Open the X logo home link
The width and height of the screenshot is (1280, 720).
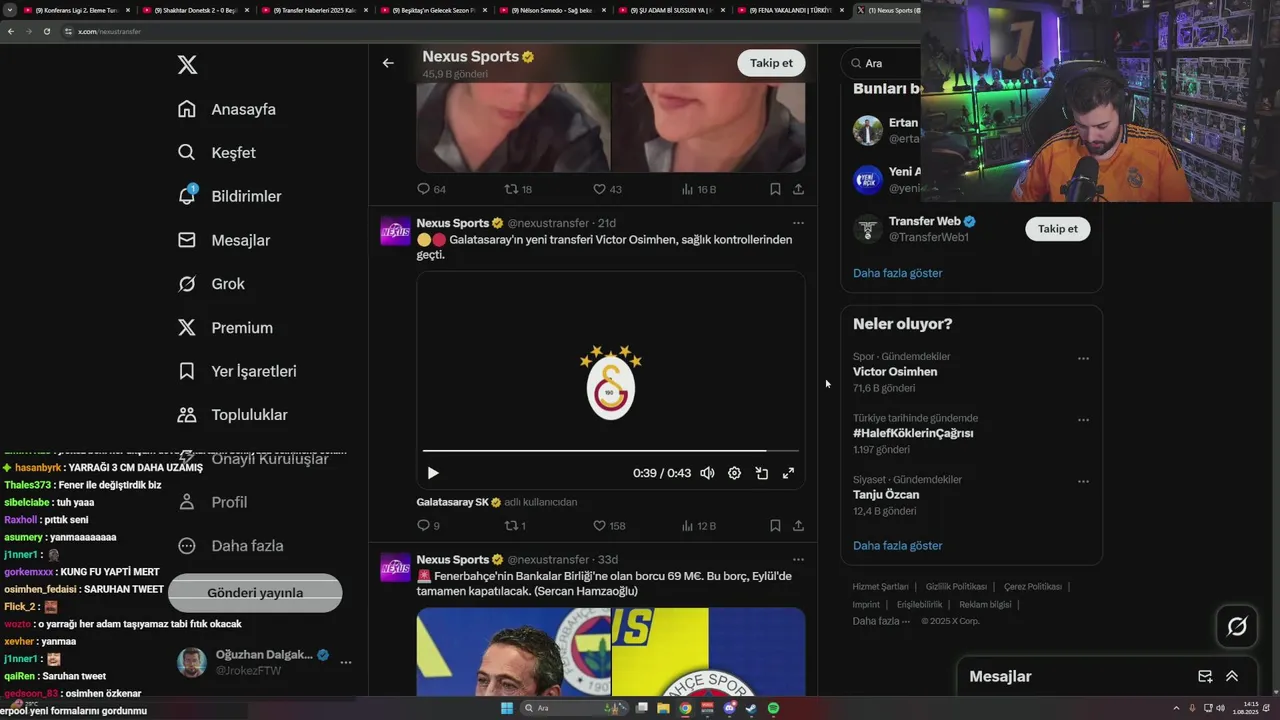[187, 65]
